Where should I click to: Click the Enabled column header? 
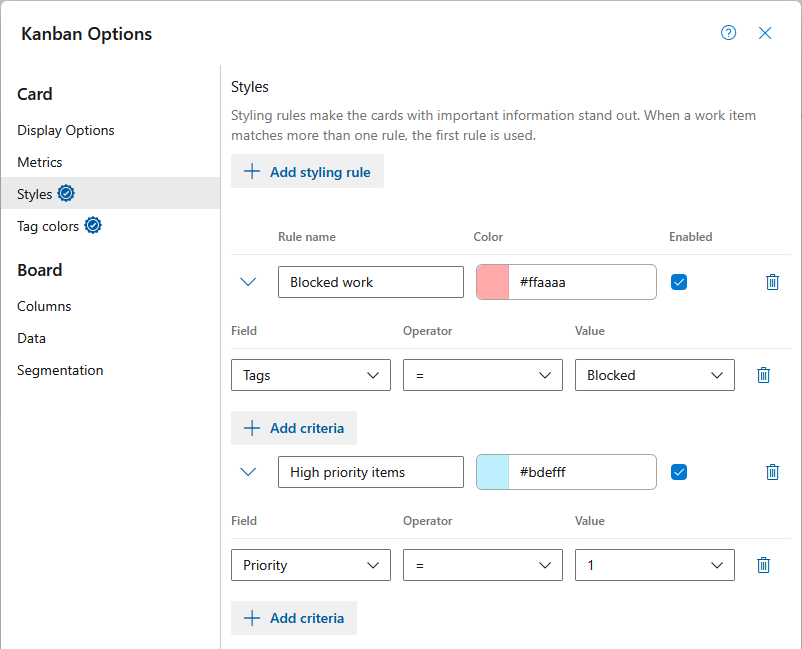coord(690,237)
